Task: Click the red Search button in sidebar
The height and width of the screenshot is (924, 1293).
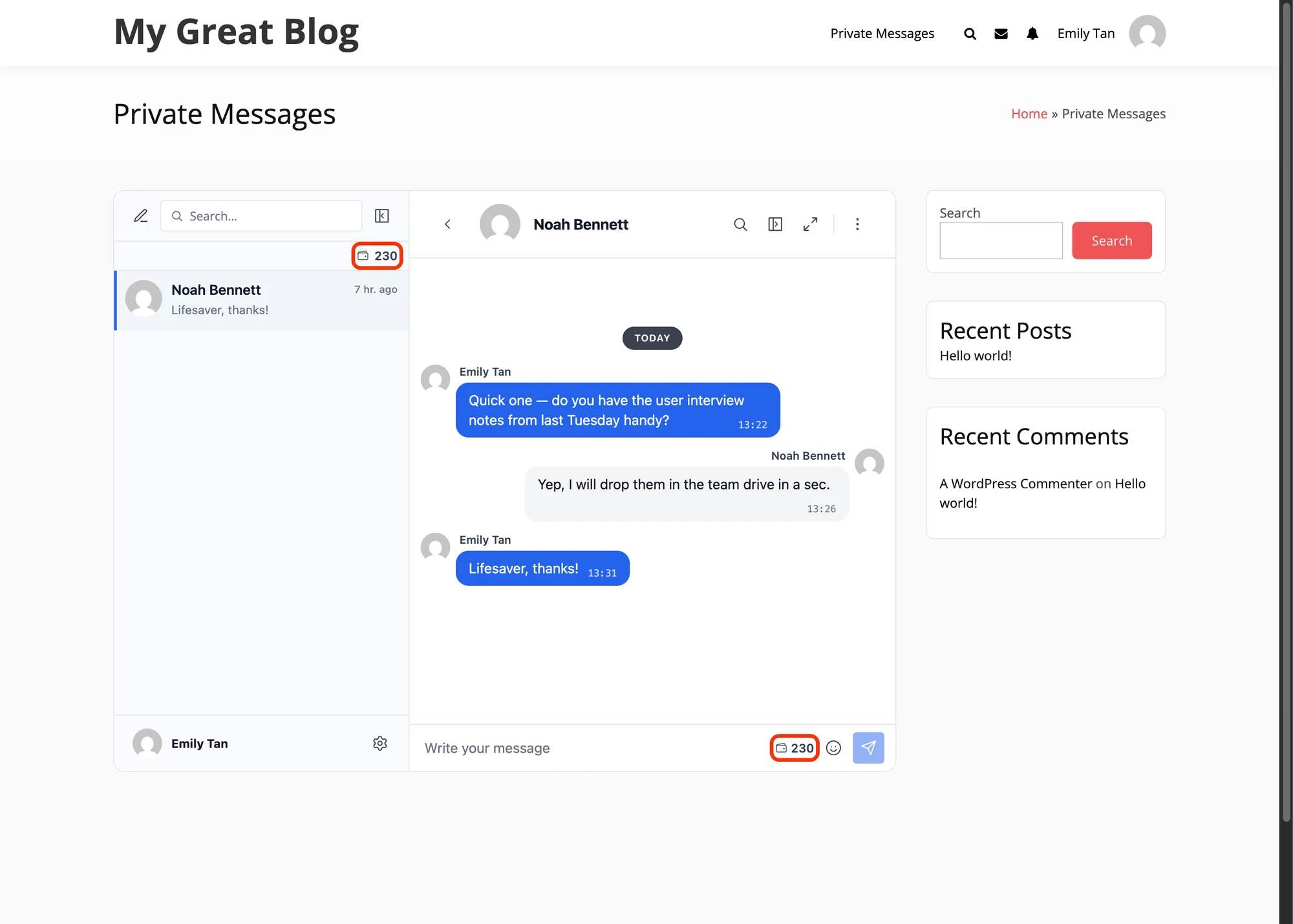Action: coord(1111,241)
